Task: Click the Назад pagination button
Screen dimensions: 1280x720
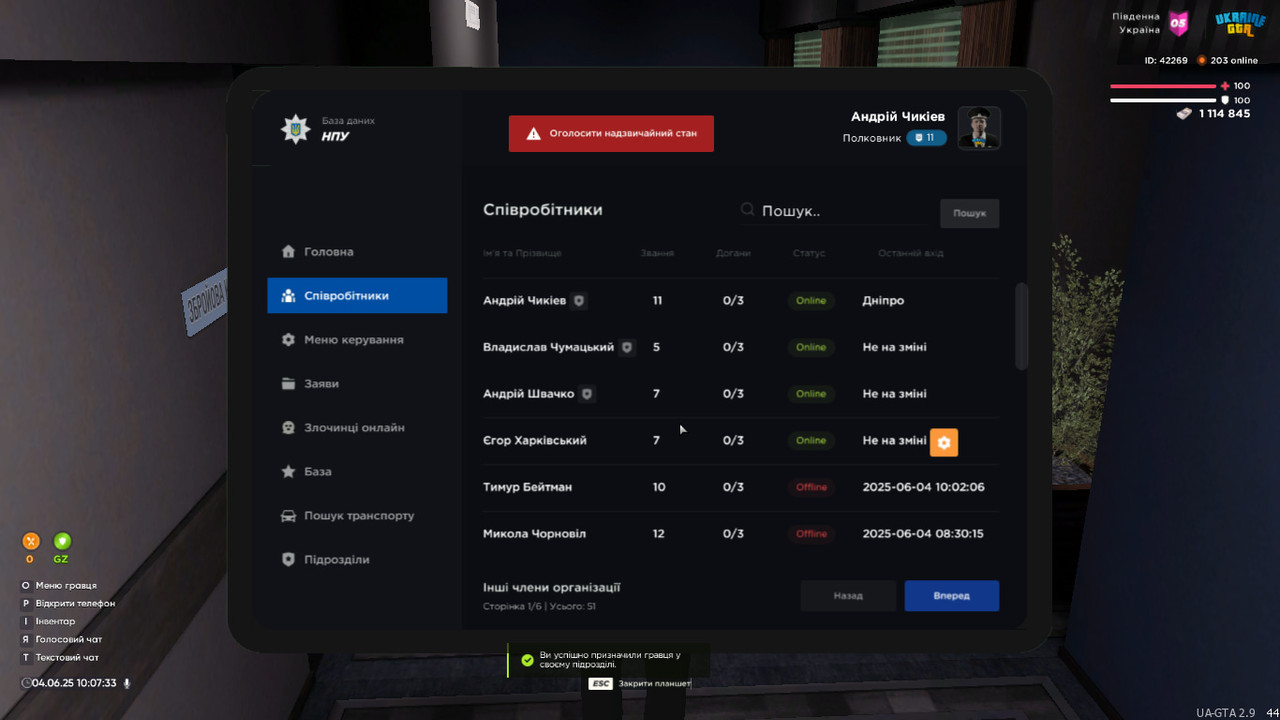Action: click(848, 596)
